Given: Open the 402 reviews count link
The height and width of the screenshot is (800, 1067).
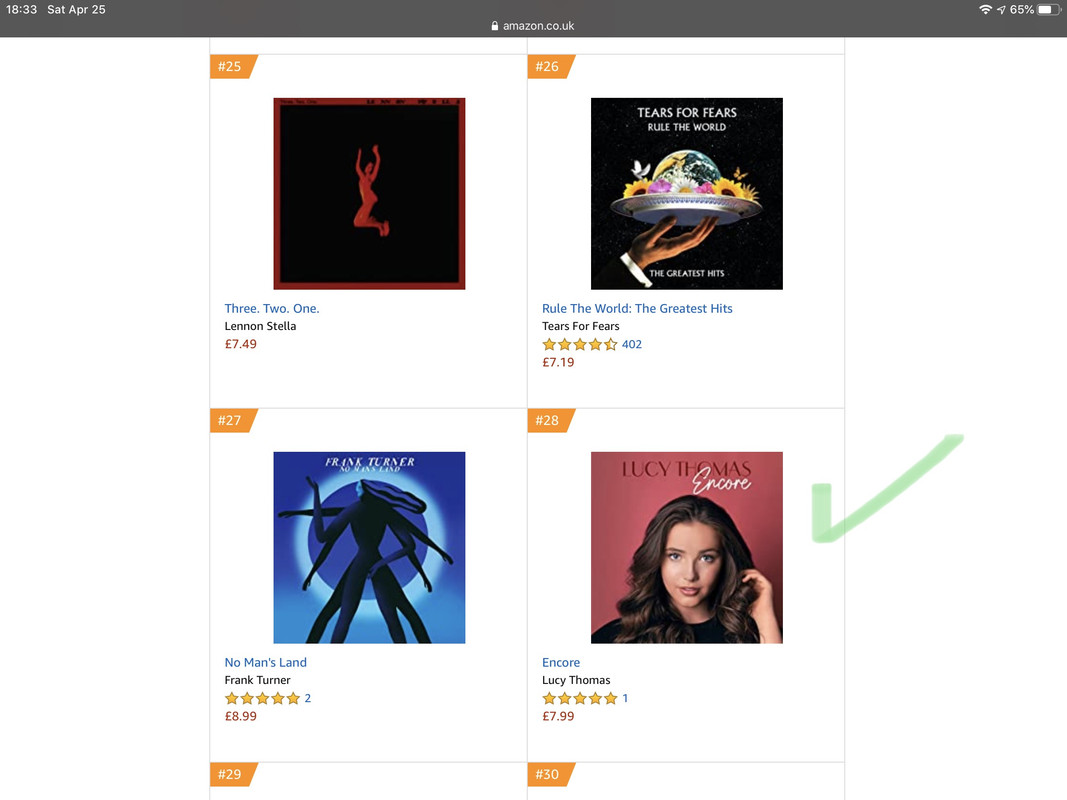Looking at the screenshot, I should [x=631, y=344].
